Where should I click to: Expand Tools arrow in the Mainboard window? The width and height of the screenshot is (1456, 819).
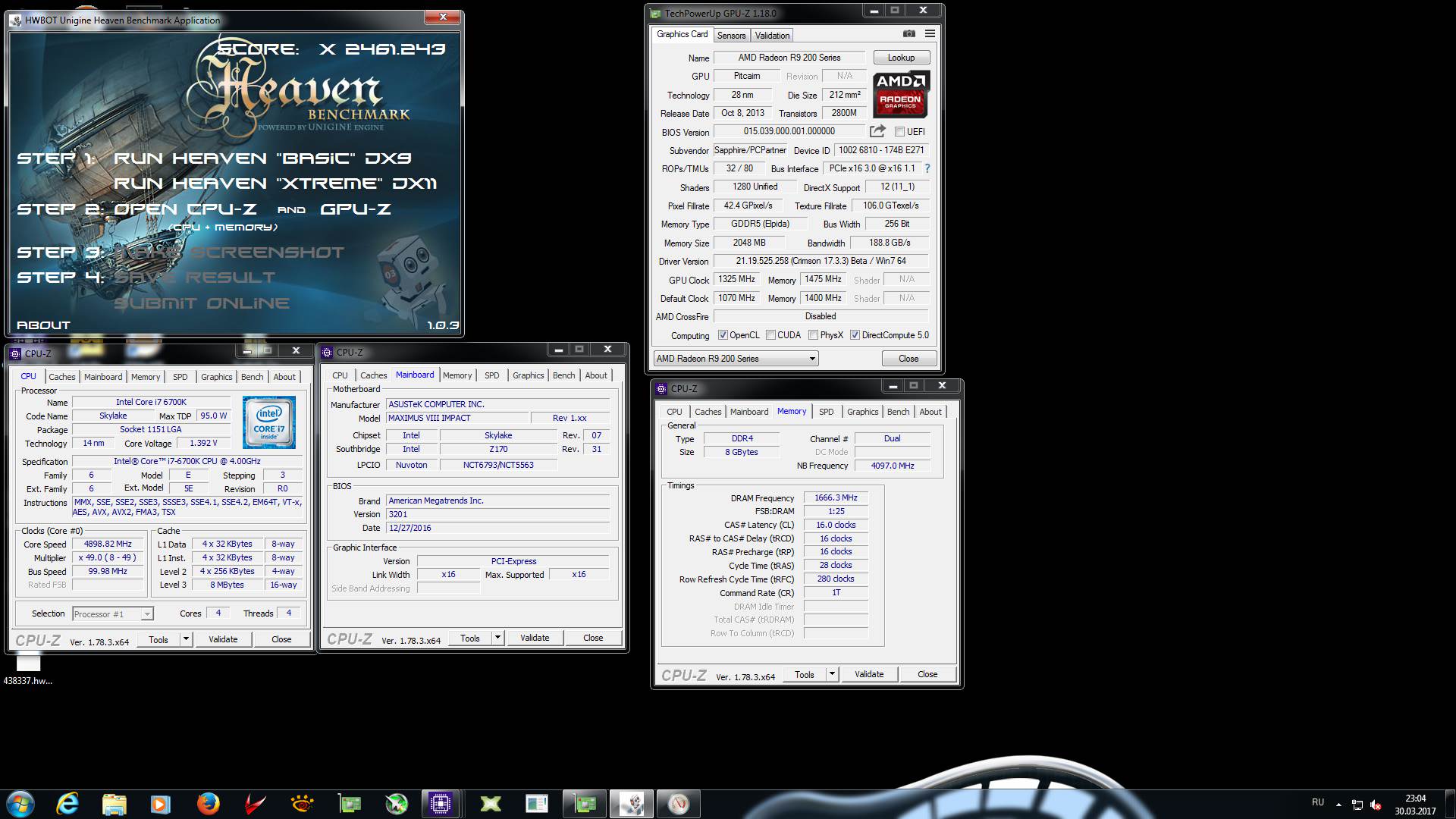pos(497,638)
